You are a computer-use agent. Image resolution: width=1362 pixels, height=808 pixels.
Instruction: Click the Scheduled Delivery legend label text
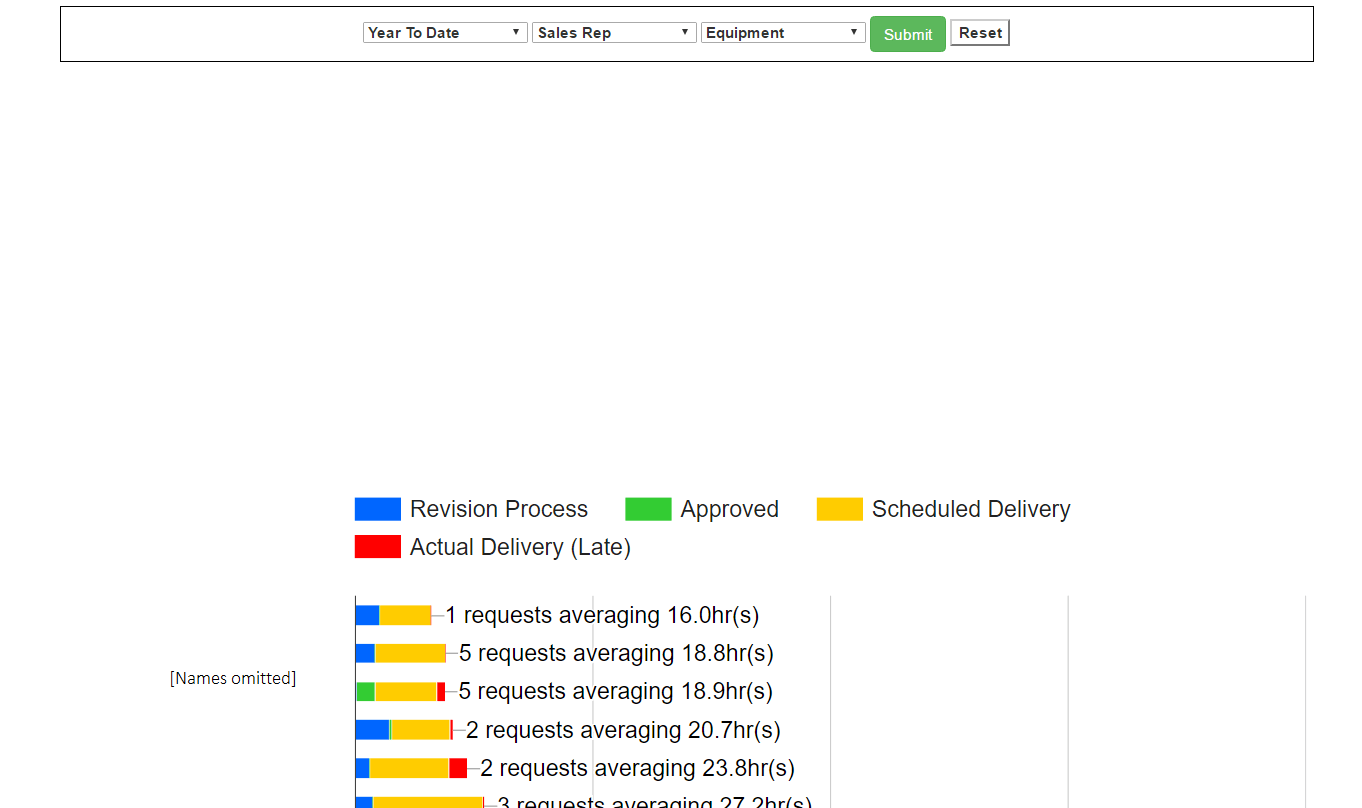[971, 509]
